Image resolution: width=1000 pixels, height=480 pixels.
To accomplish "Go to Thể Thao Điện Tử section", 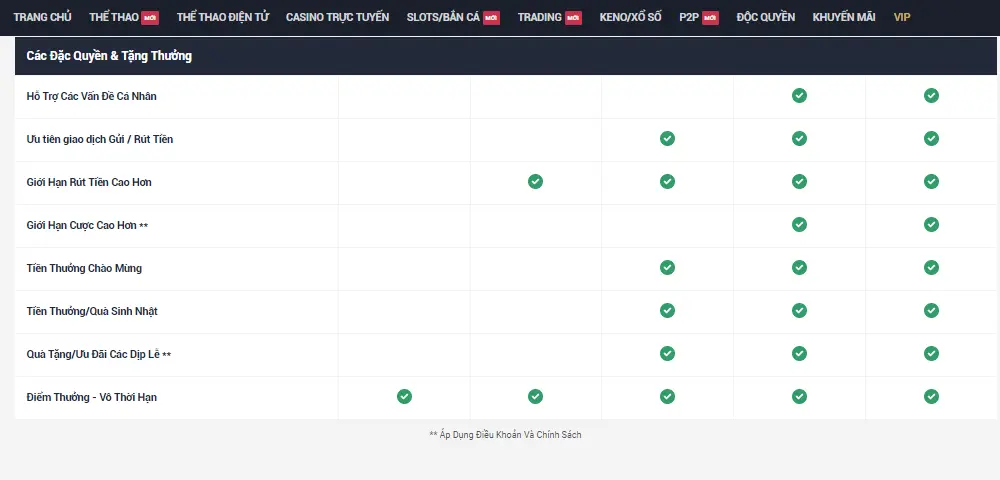I will point(222,18).
